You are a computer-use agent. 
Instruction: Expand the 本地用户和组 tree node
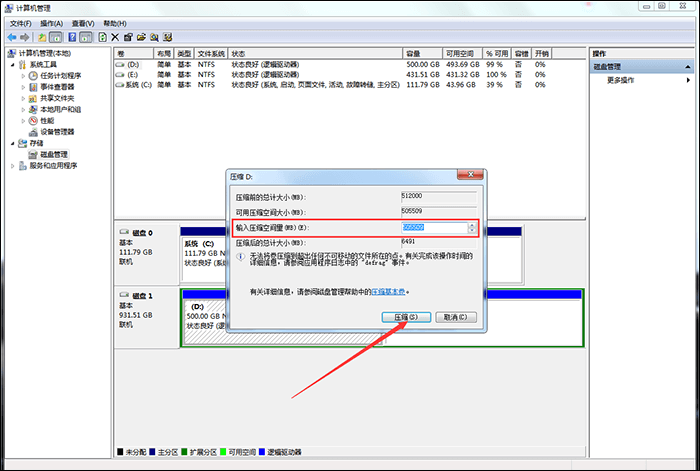tap(24, 110)
